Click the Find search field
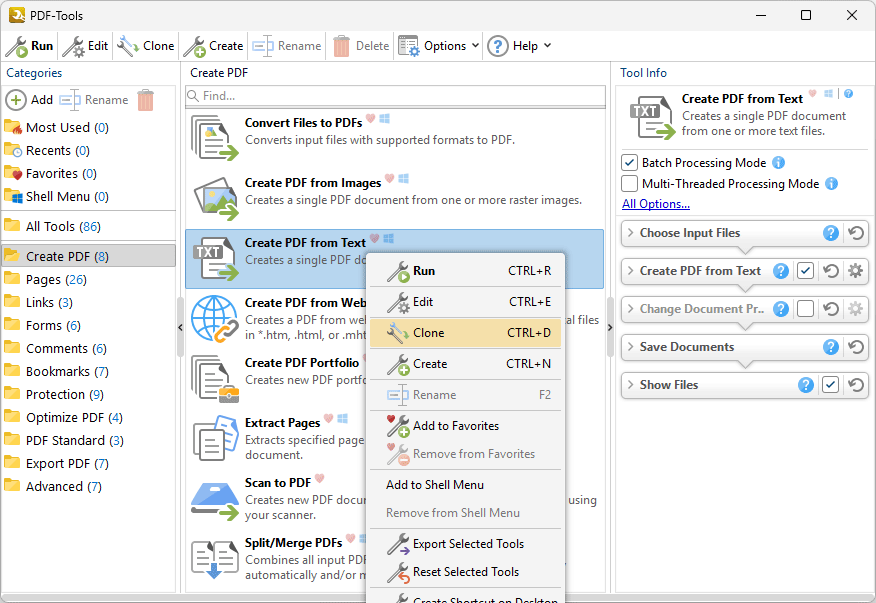 click(400, 96)
